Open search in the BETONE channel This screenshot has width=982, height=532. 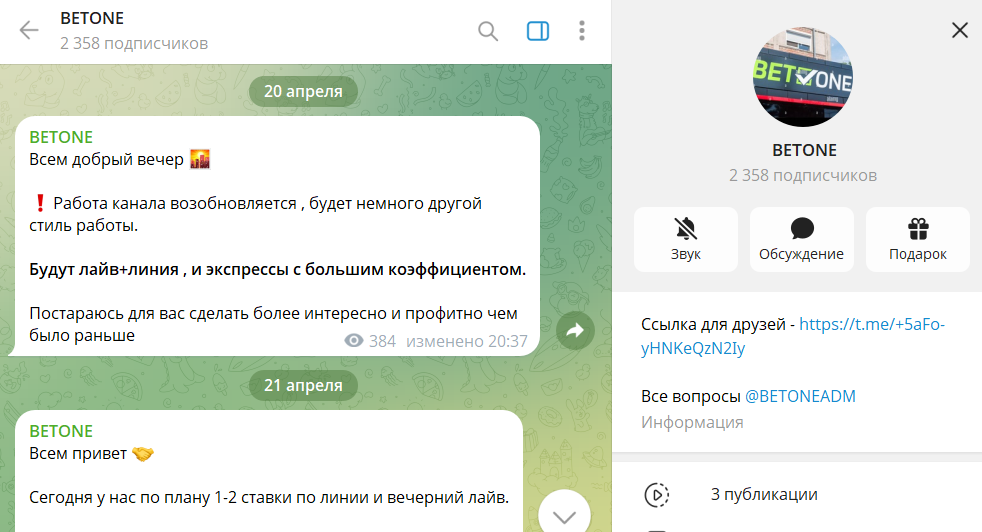488,31
